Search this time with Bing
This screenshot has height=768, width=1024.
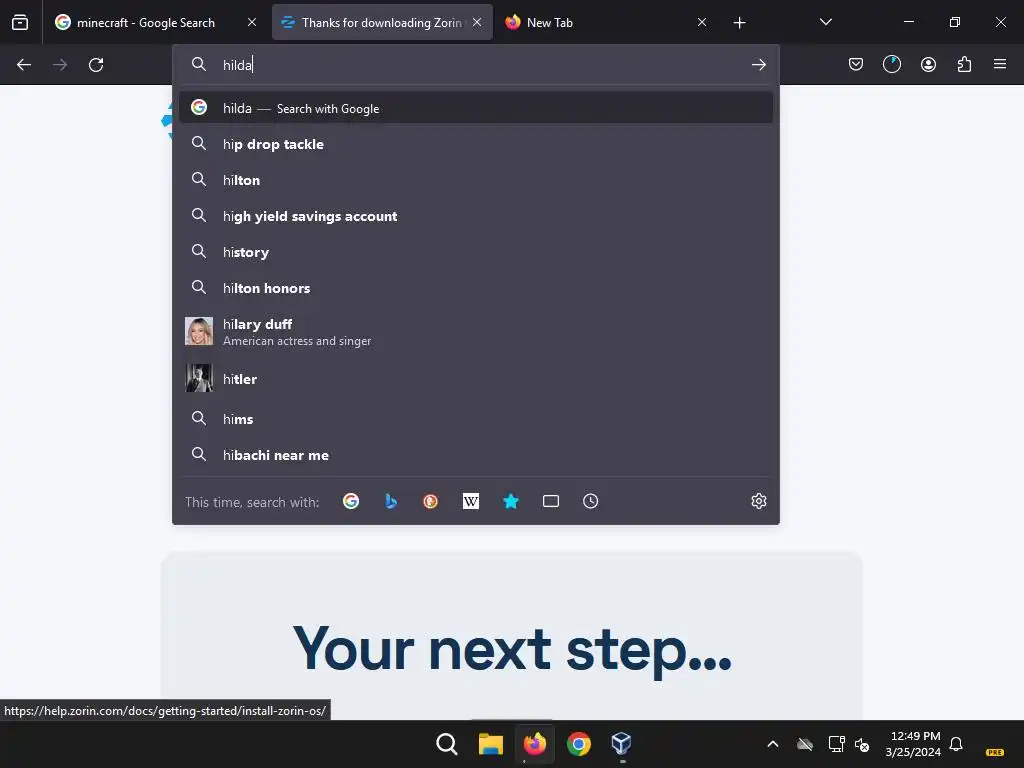pyautogui.click(x=391, y=501)
